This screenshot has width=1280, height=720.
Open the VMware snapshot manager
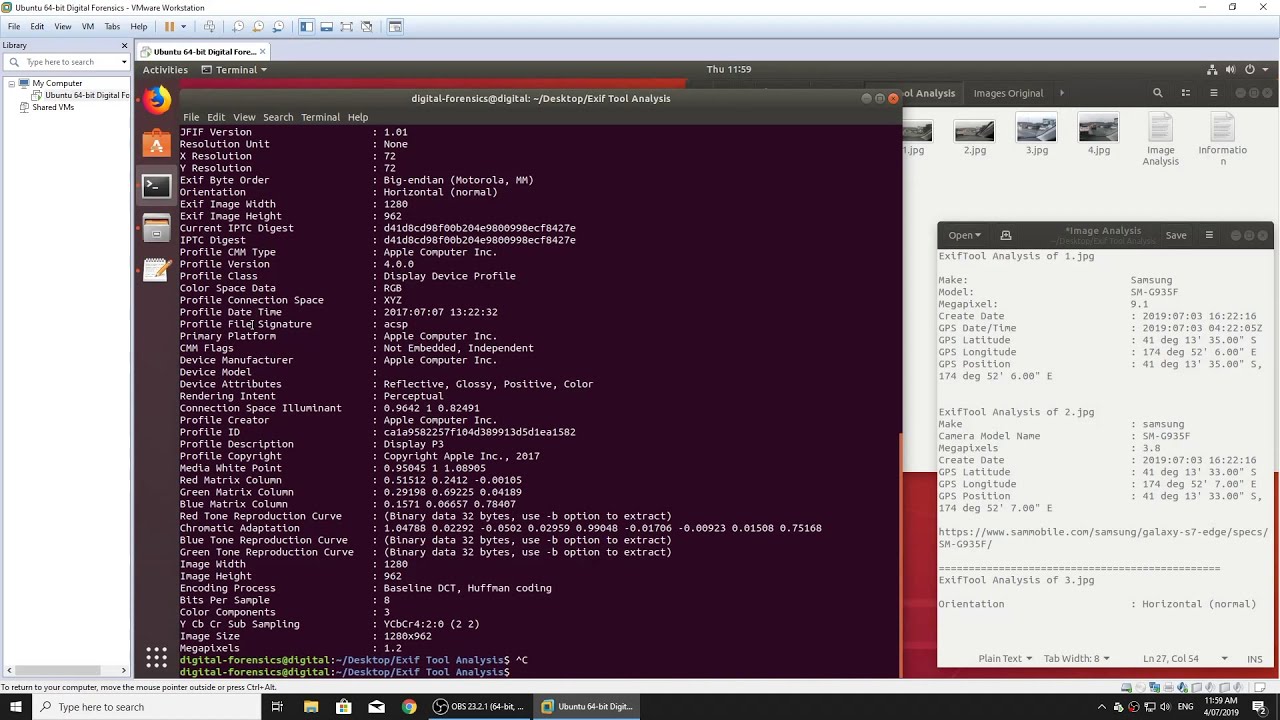(278, 27)
